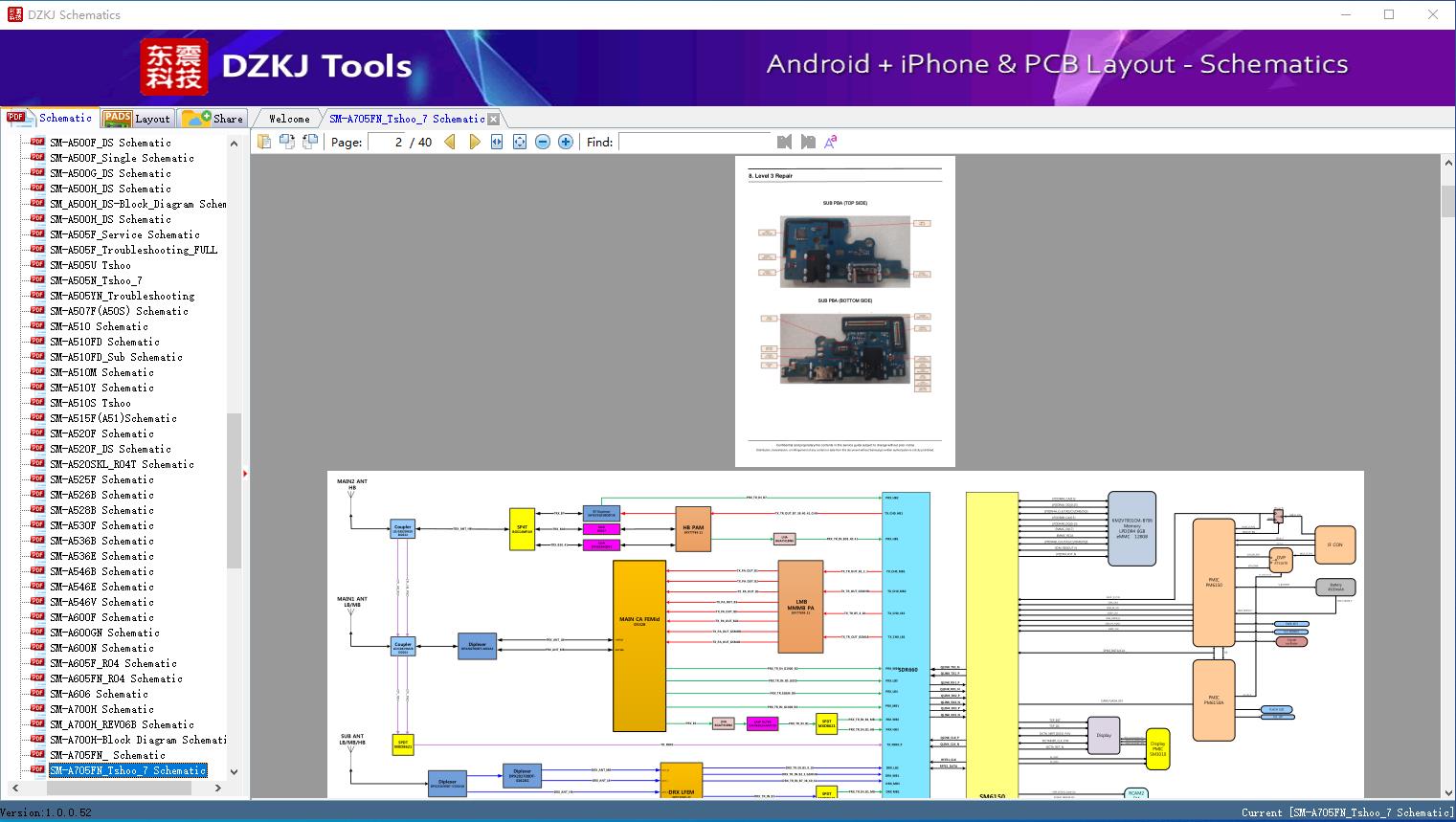Click the file tree scroll-up arrow

(234, 144)
